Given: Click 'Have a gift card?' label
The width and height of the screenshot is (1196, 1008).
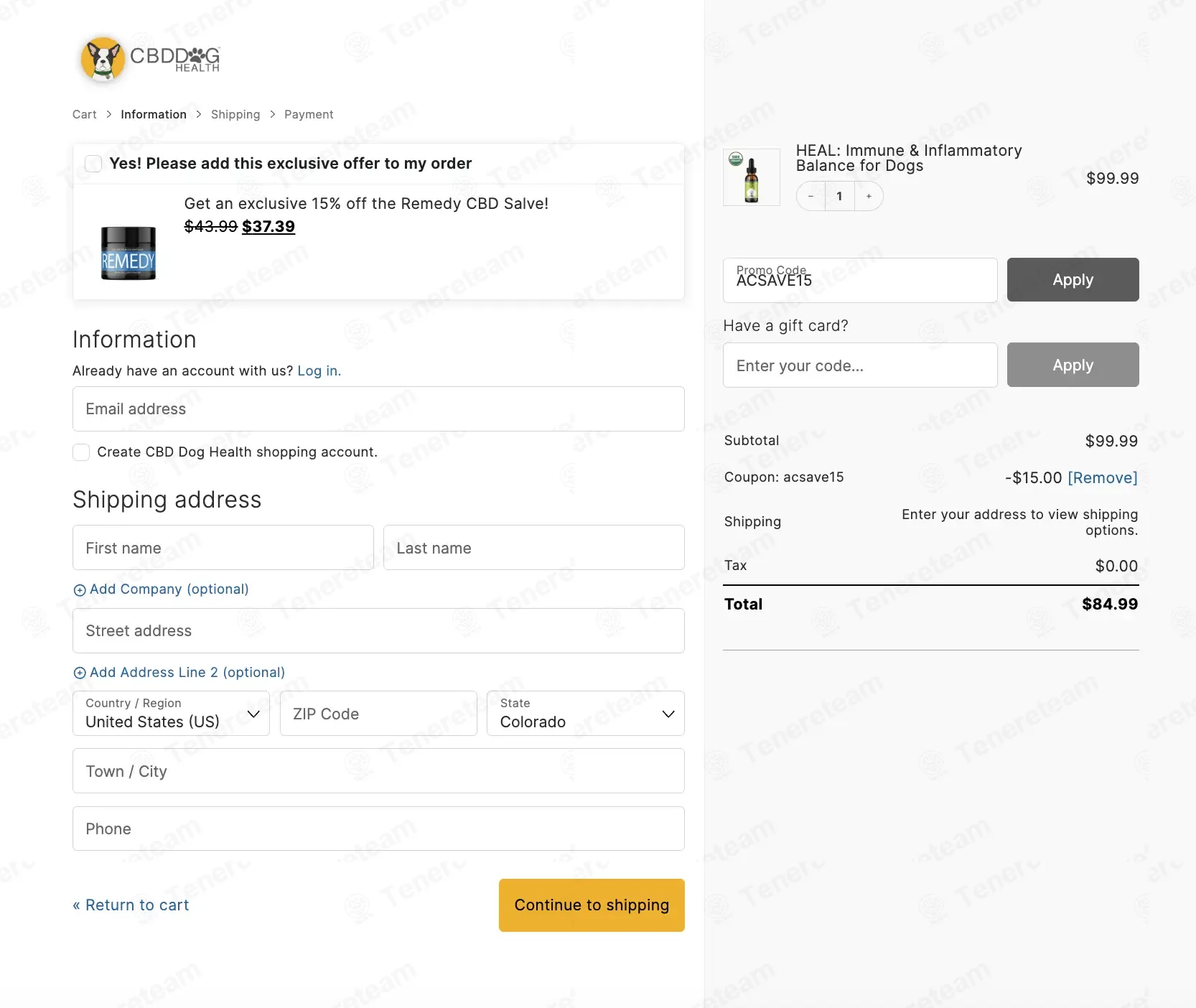Looking at the screenshot, I should point(785,326).
